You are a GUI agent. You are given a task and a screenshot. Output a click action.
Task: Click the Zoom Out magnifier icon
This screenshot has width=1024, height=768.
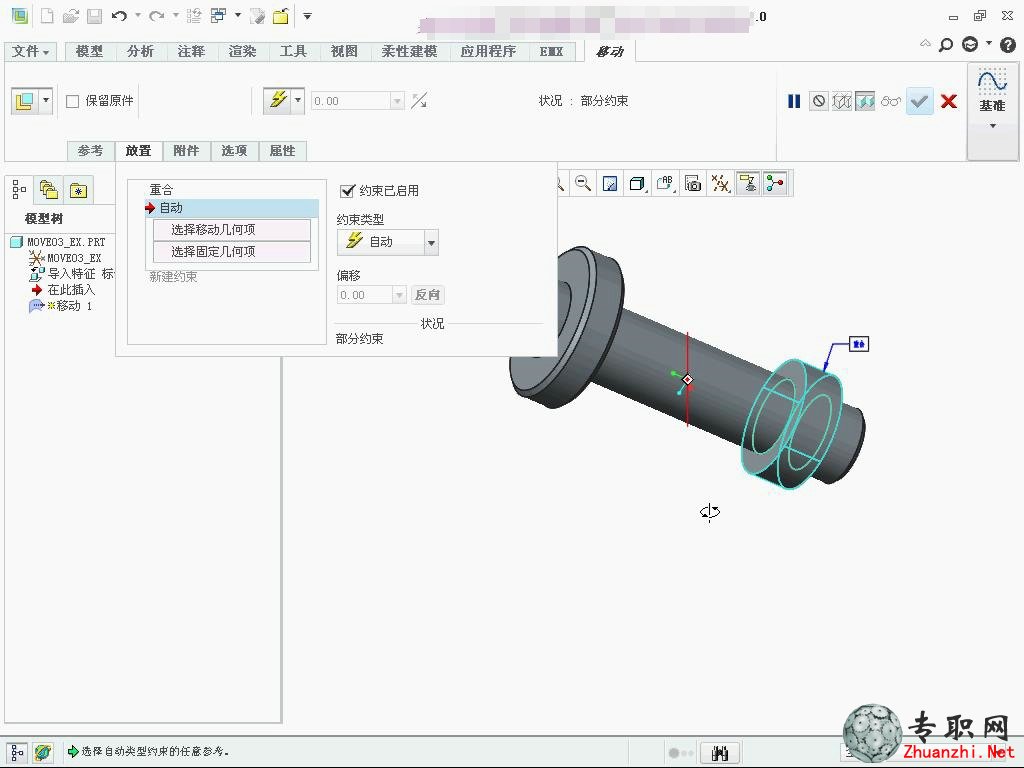click(x=583, y=184)
